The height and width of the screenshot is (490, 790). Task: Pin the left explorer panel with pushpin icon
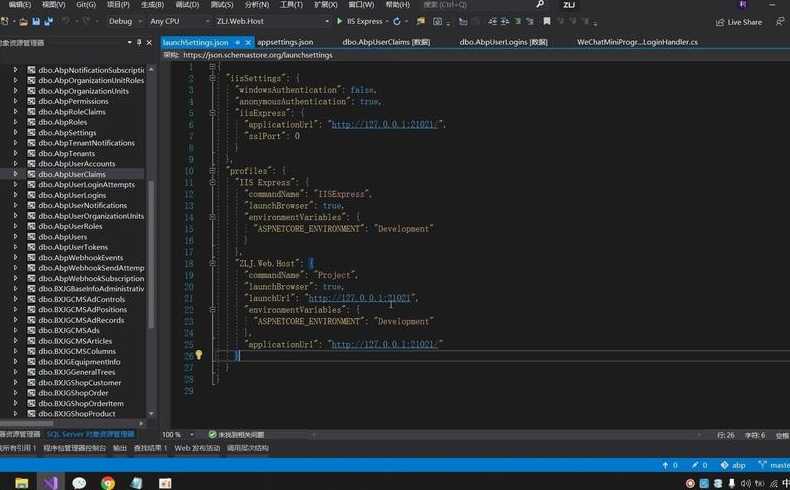[x=139, y=43]
